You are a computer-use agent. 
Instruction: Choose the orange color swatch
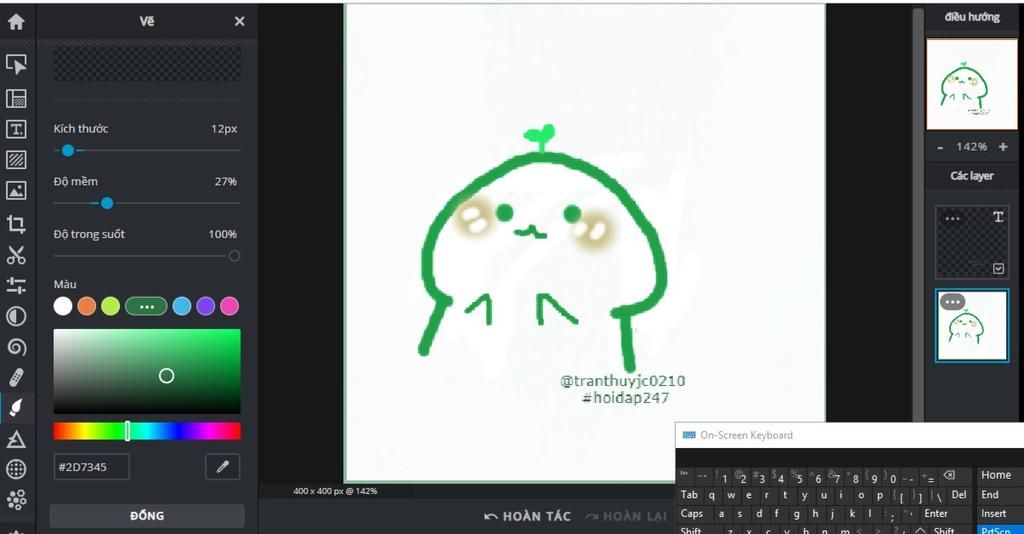(87, 306)
